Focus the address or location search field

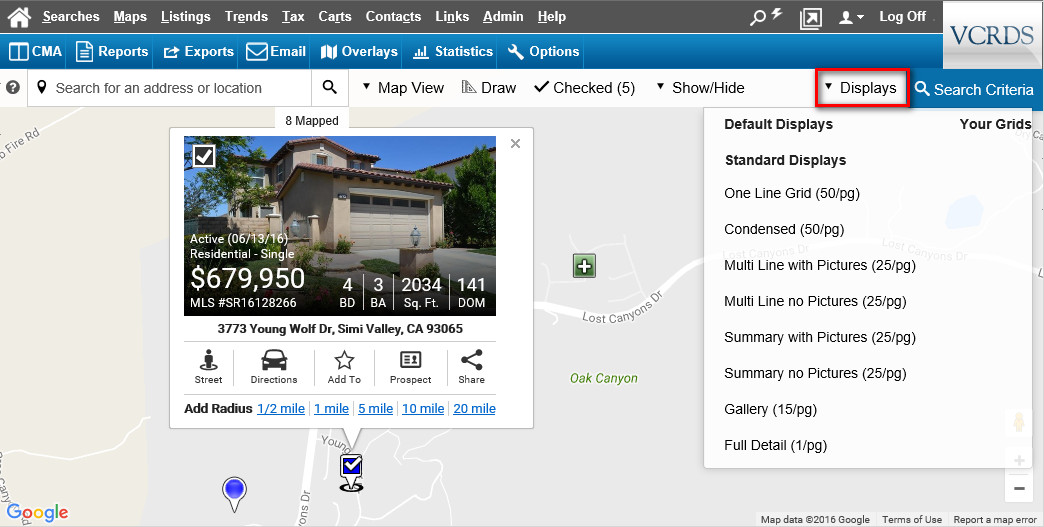point(170,88)
